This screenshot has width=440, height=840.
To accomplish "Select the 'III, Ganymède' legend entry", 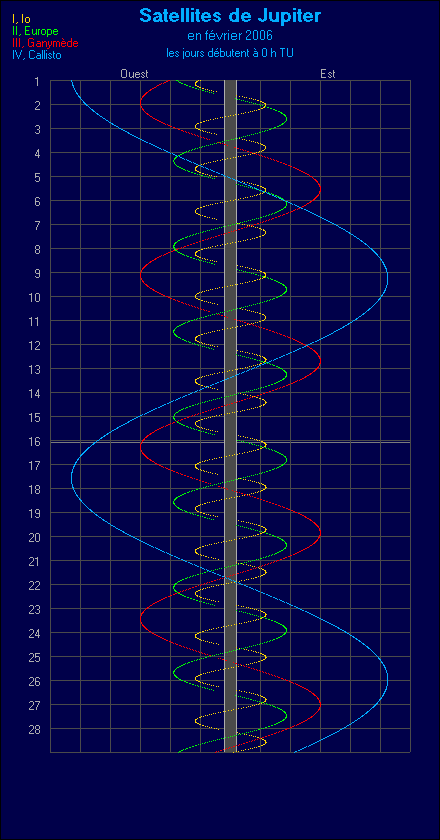I will coord(45,42).
